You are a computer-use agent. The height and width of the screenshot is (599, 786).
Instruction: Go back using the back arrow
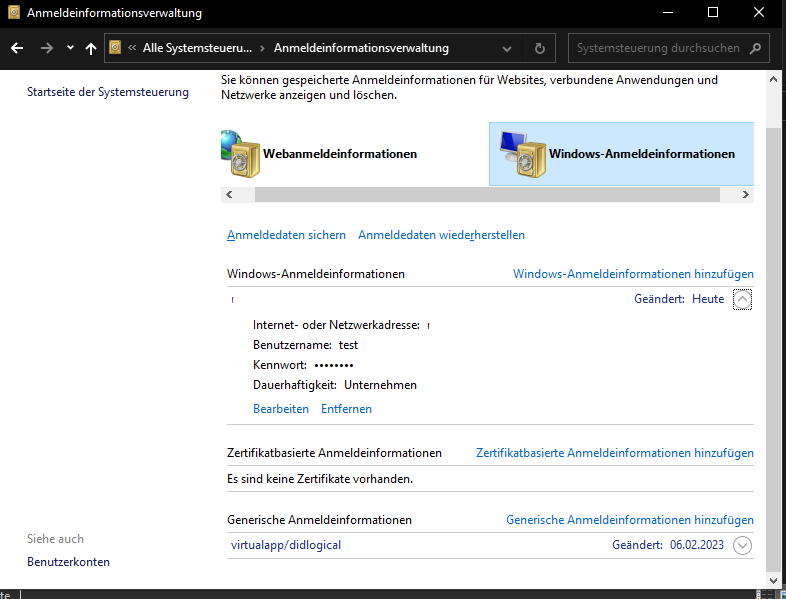point(17,48)
